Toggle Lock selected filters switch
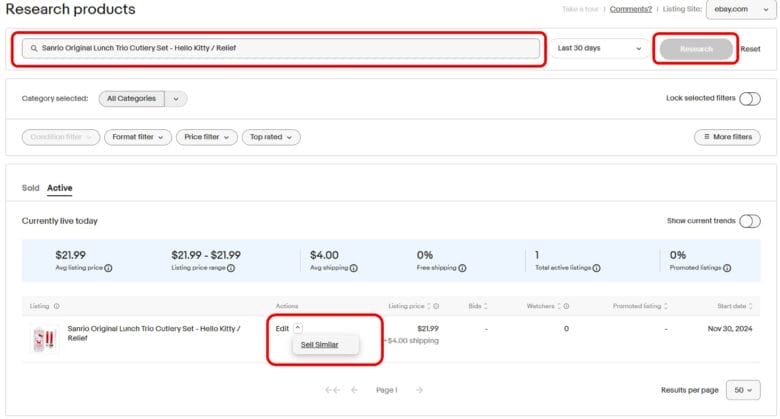 point(750,99)
